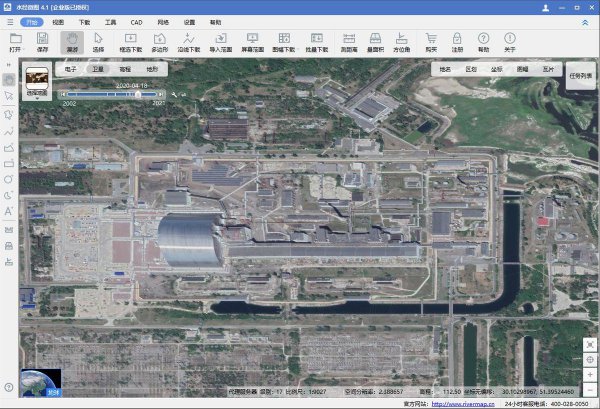Image resolution: width=600 pixels, height=409 pixels.
Task: Open the 工具 (Tools) ribbon tab
Action: pyautogui.click(x=110, y=21)
